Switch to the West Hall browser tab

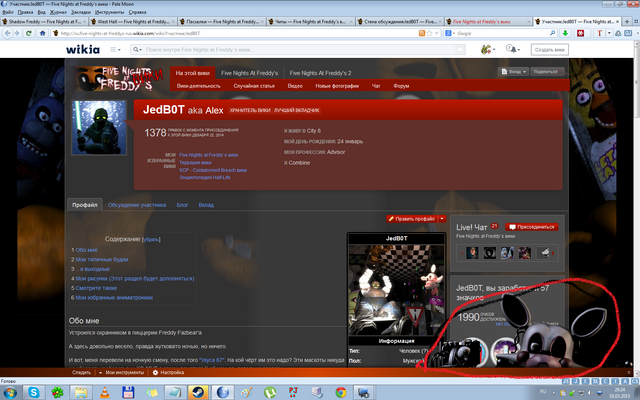133,21
